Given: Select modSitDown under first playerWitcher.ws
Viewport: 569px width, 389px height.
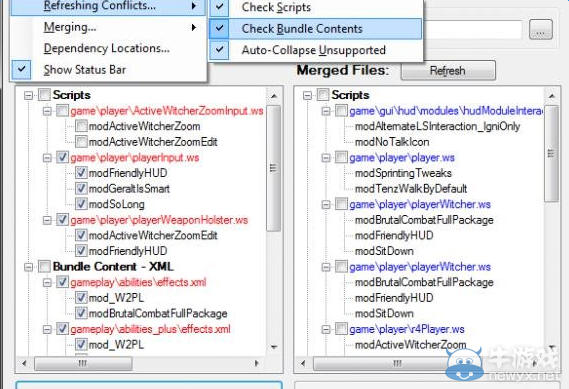Looking at the screenshot, I should click(384, 251).
